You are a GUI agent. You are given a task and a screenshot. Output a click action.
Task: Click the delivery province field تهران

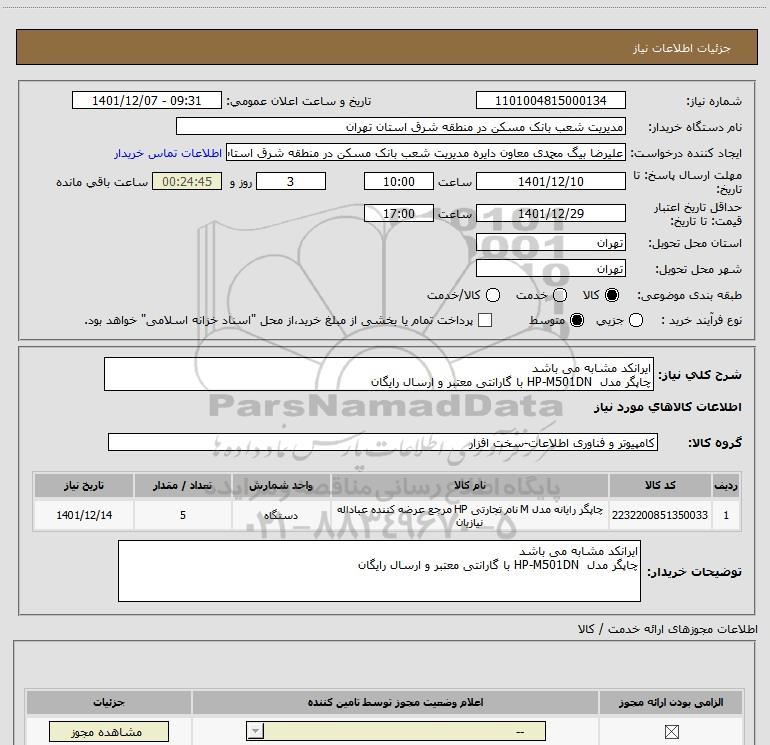[x=550, y=243]
